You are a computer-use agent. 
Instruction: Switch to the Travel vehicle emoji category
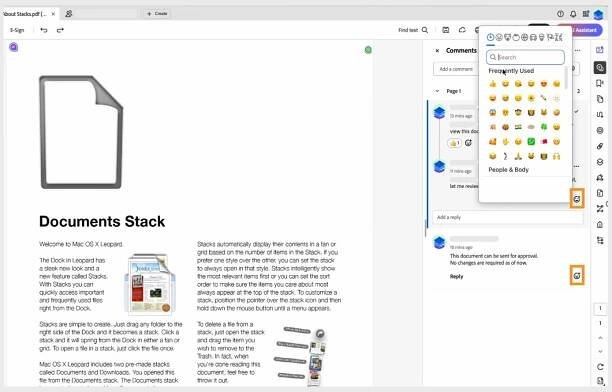point(533,37)
